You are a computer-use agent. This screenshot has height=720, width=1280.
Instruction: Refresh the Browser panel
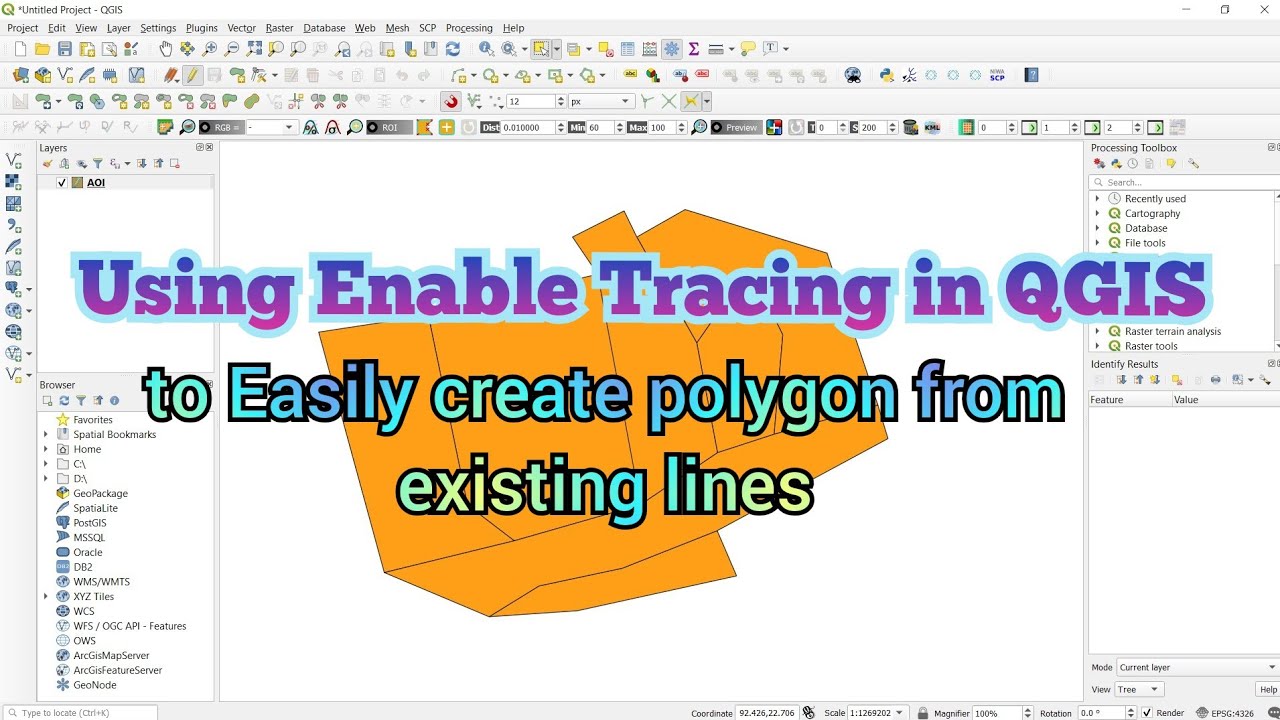click(64, 401)
